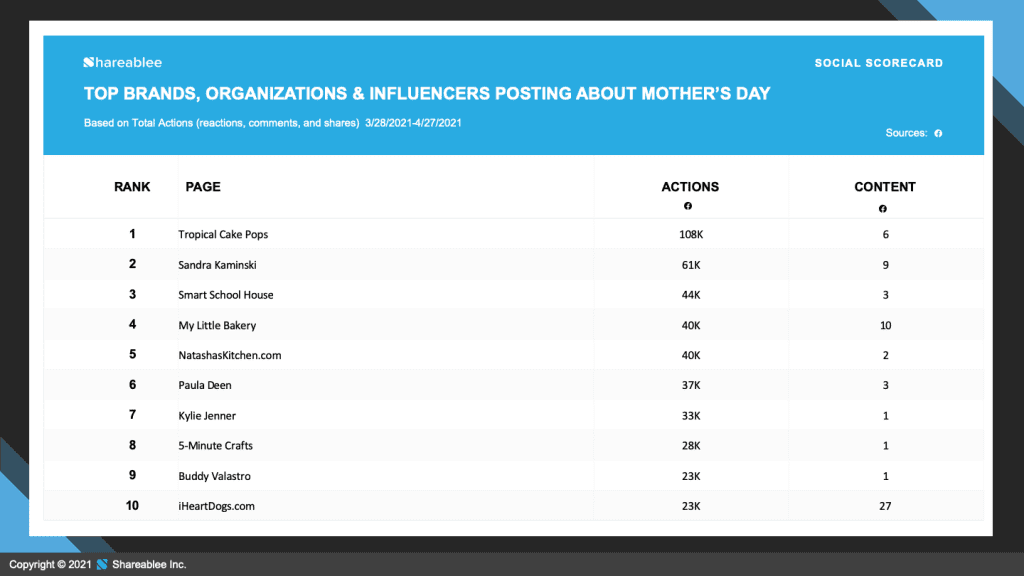Viewport: 1024px width, 576px height.
Task: Click the content count 6 for Tropical Cake Pops
Action: 886,234
